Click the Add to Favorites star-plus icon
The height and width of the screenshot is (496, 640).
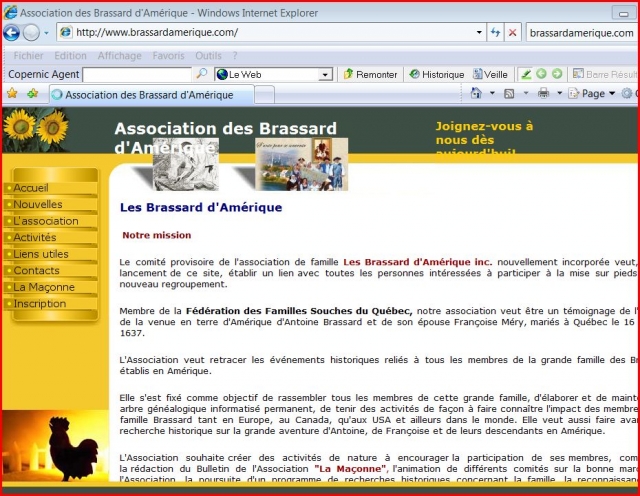(x=33, y=93)
